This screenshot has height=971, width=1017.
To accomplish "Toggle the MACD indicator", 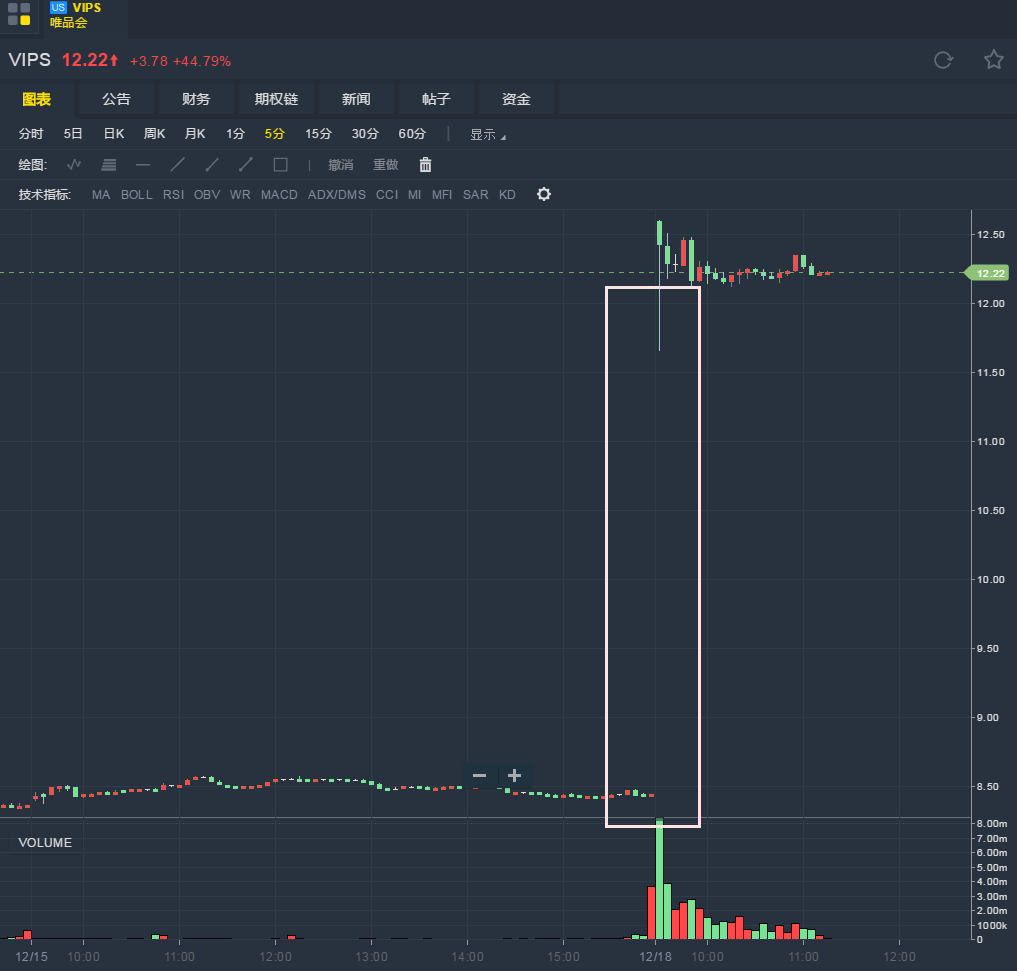I will [279, 195].
